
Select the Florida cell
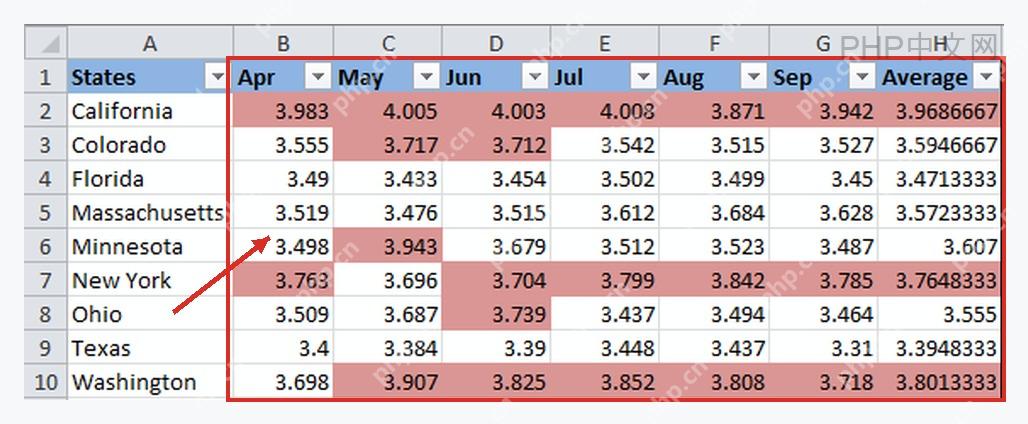pyautogui.click(x=150, y=178)
